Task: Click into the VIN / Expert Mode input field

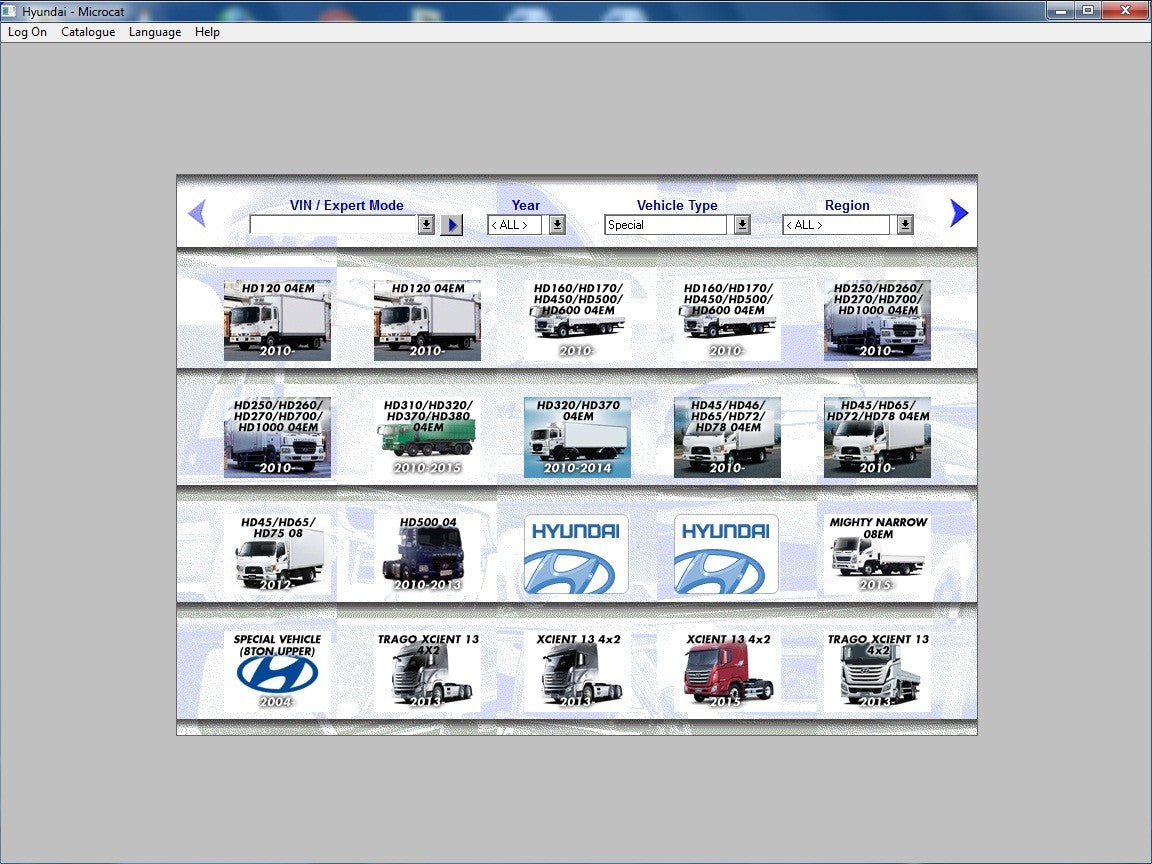Action: point(333,225)
